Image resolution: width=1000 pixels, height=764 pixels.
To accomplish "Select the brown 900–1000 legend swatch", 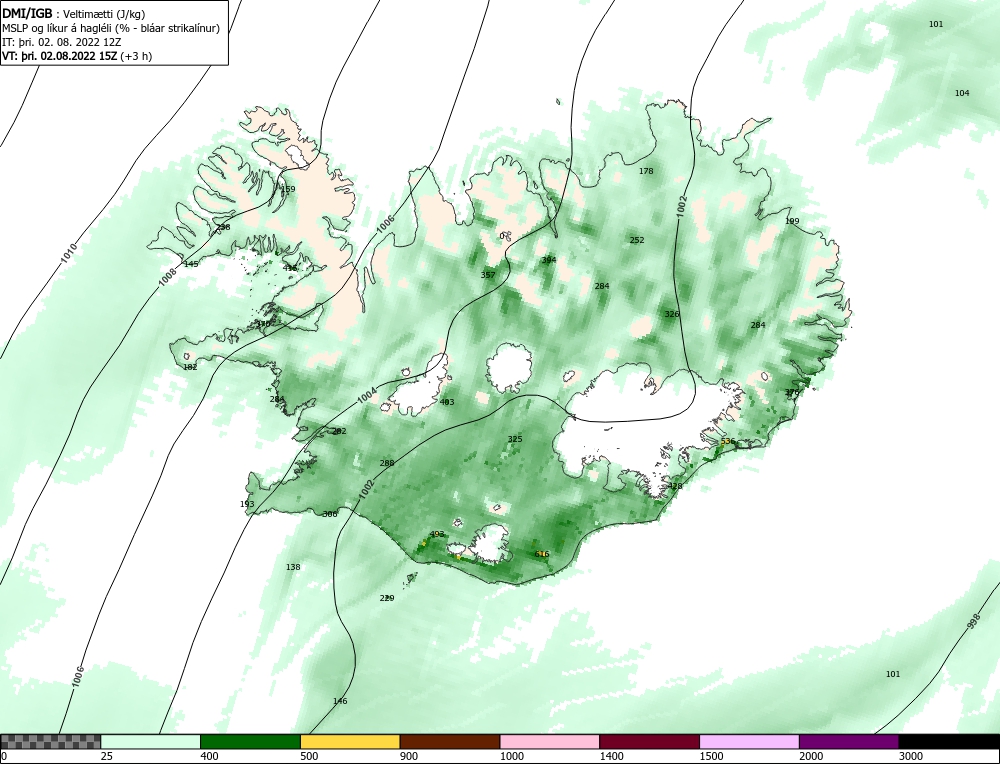I will (x=450, y=741).
